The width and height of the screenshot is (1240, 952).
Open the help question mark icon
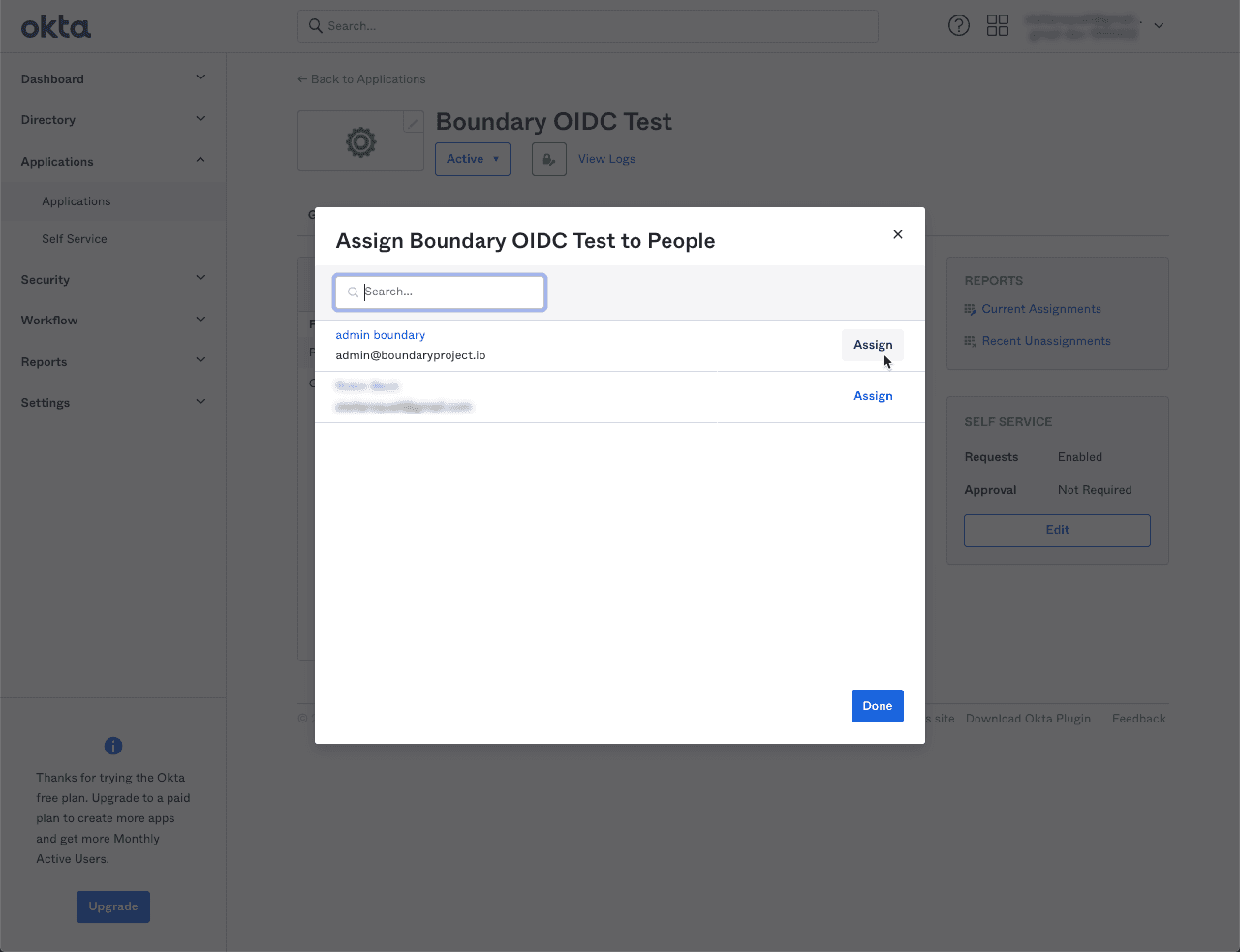coord(959,26)
